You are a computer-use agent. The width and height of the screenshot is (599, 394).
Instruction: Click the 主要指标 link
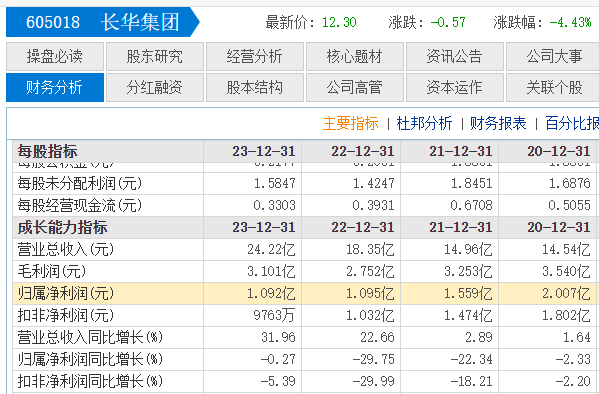click(351, 123)
